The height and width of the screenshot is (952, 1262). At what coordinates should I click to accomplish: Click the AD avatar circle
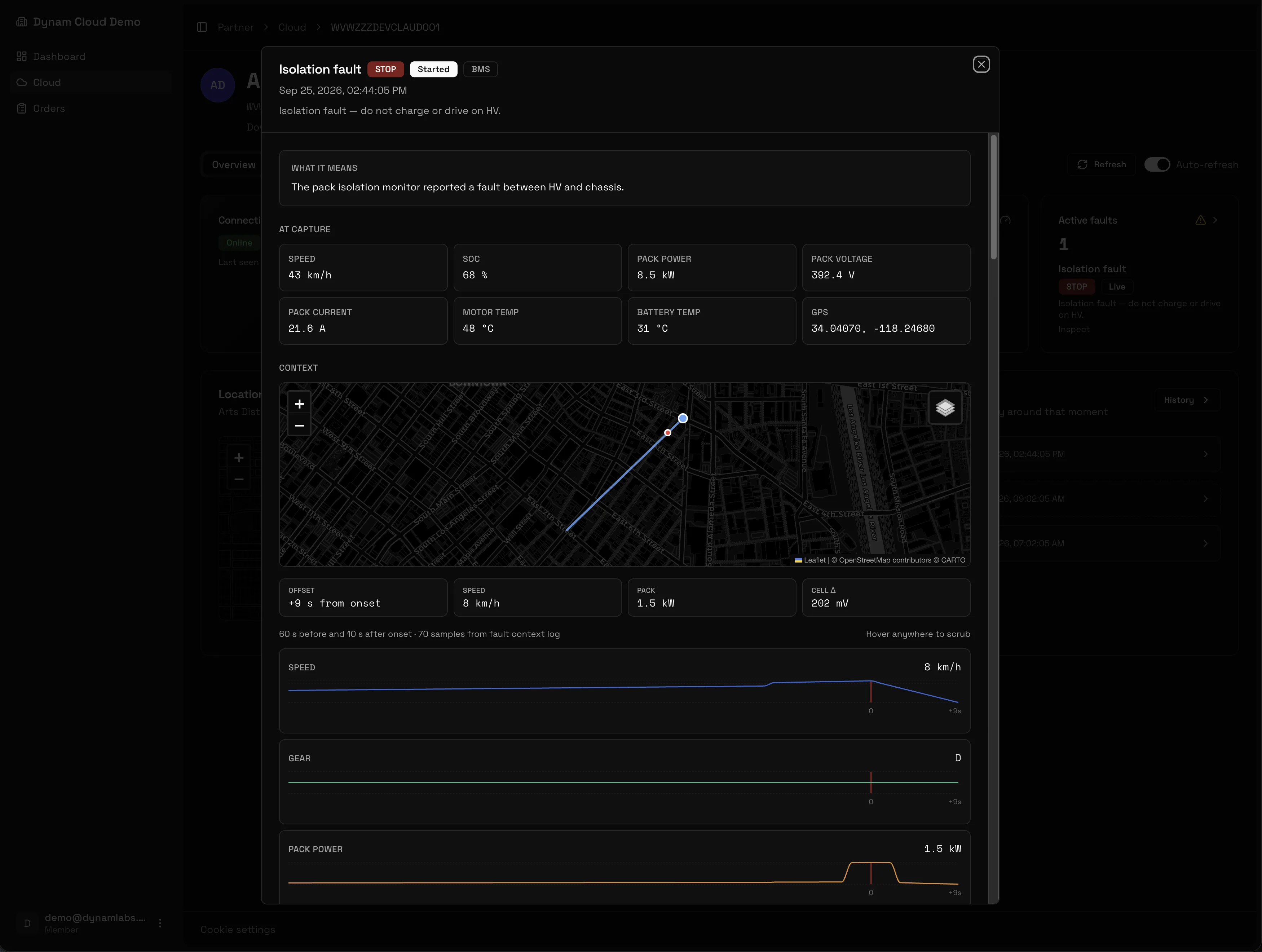[x=217, y=85]
